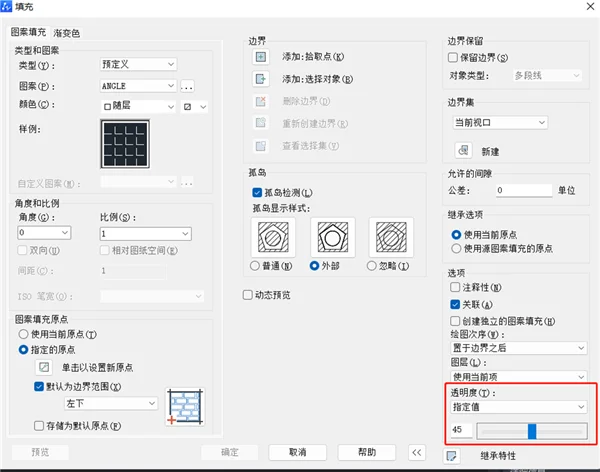600x472 pixels.
Task: Open the 透明度 指定值 dropdown
Action: 519,407
